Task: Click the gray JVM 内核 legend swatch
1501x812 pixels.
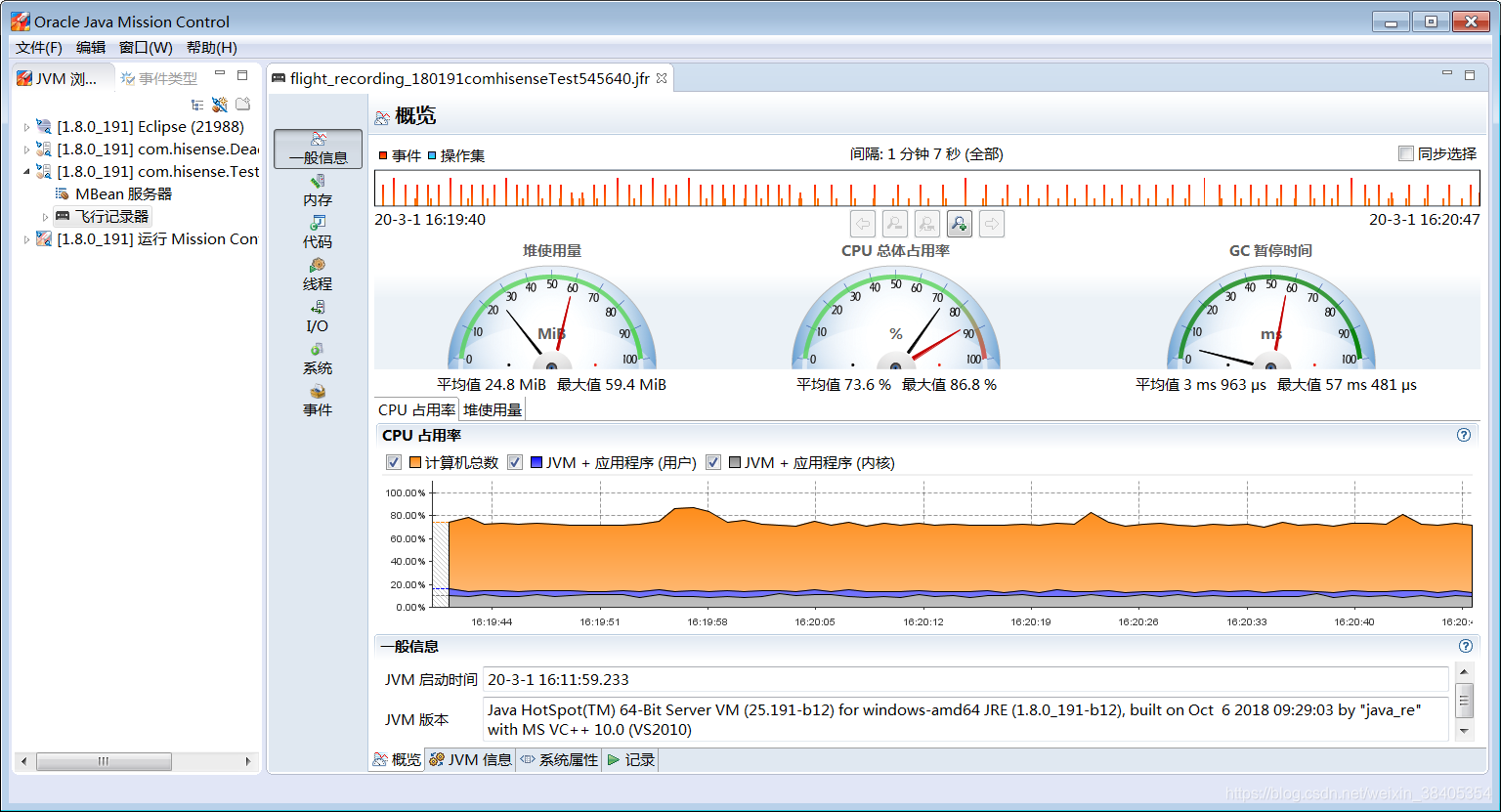Action: click(x=735, y=462)
